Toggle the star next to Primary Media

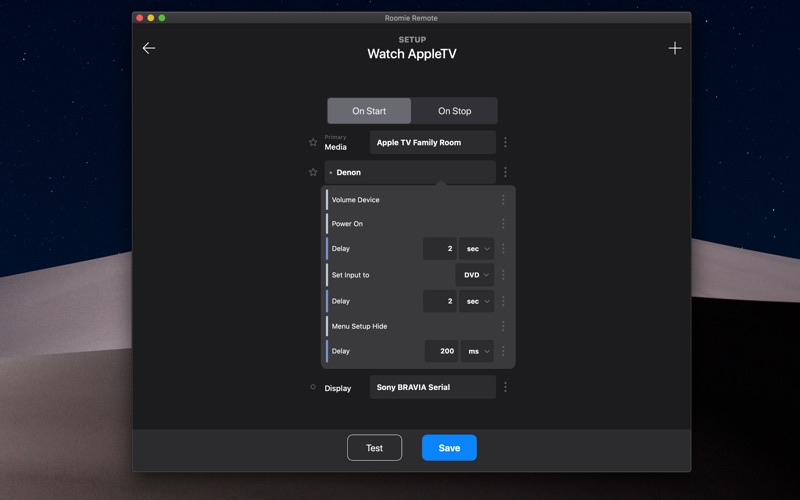pyautogui.click(x=313, y=142)
